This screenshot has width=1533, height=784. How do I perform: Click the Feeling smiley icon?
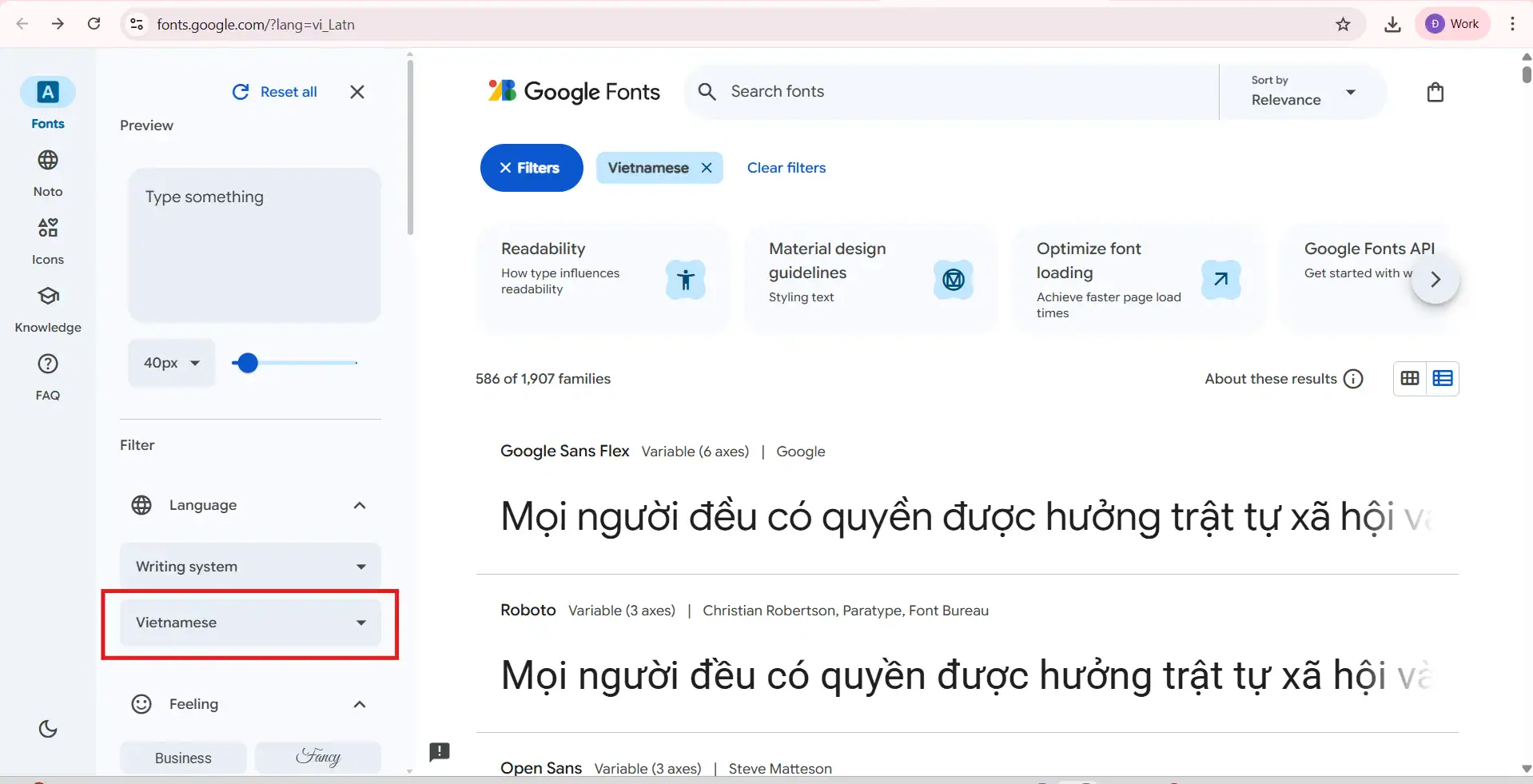click(x=141, y=704)
